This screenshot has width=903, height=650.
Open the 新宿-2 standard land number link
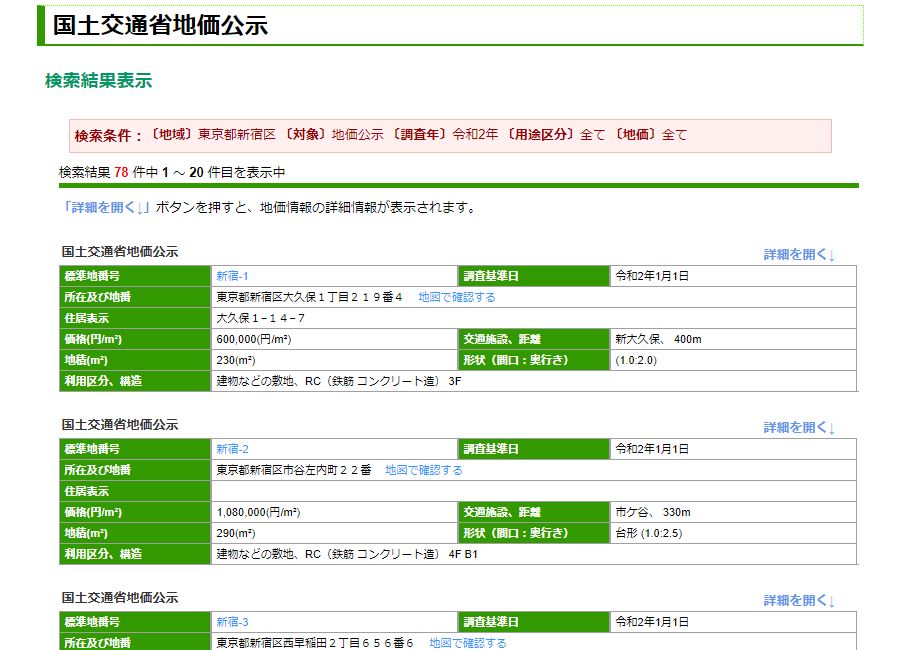[x=232, y=448]
